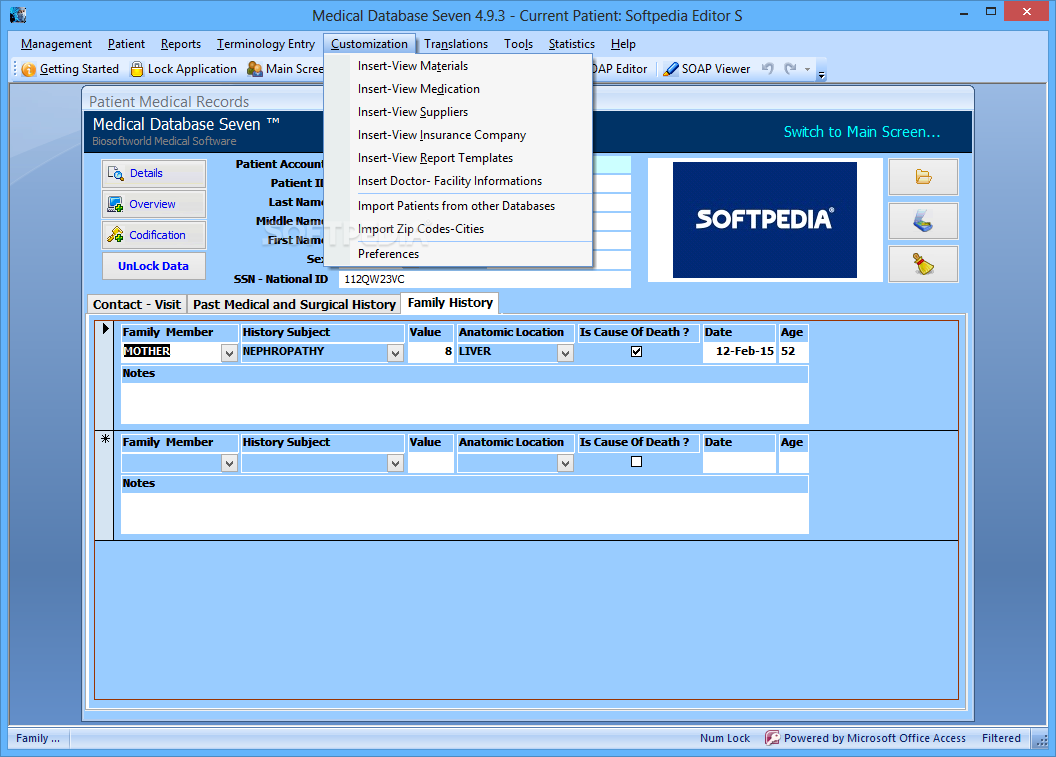The height and width of the screenshot is (757, 1056).
Task: Choose Insert-View Materials menu entry
Action: coord(458,66)
